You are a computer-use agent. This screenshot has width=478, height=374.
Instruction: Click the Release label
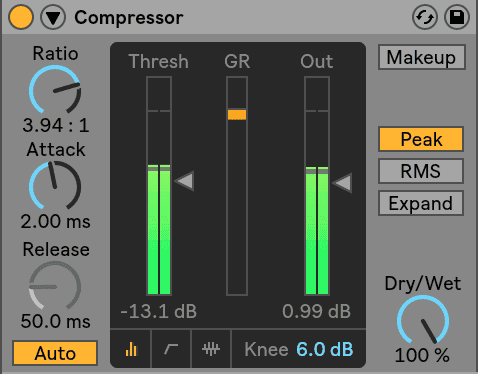point(56,249)
